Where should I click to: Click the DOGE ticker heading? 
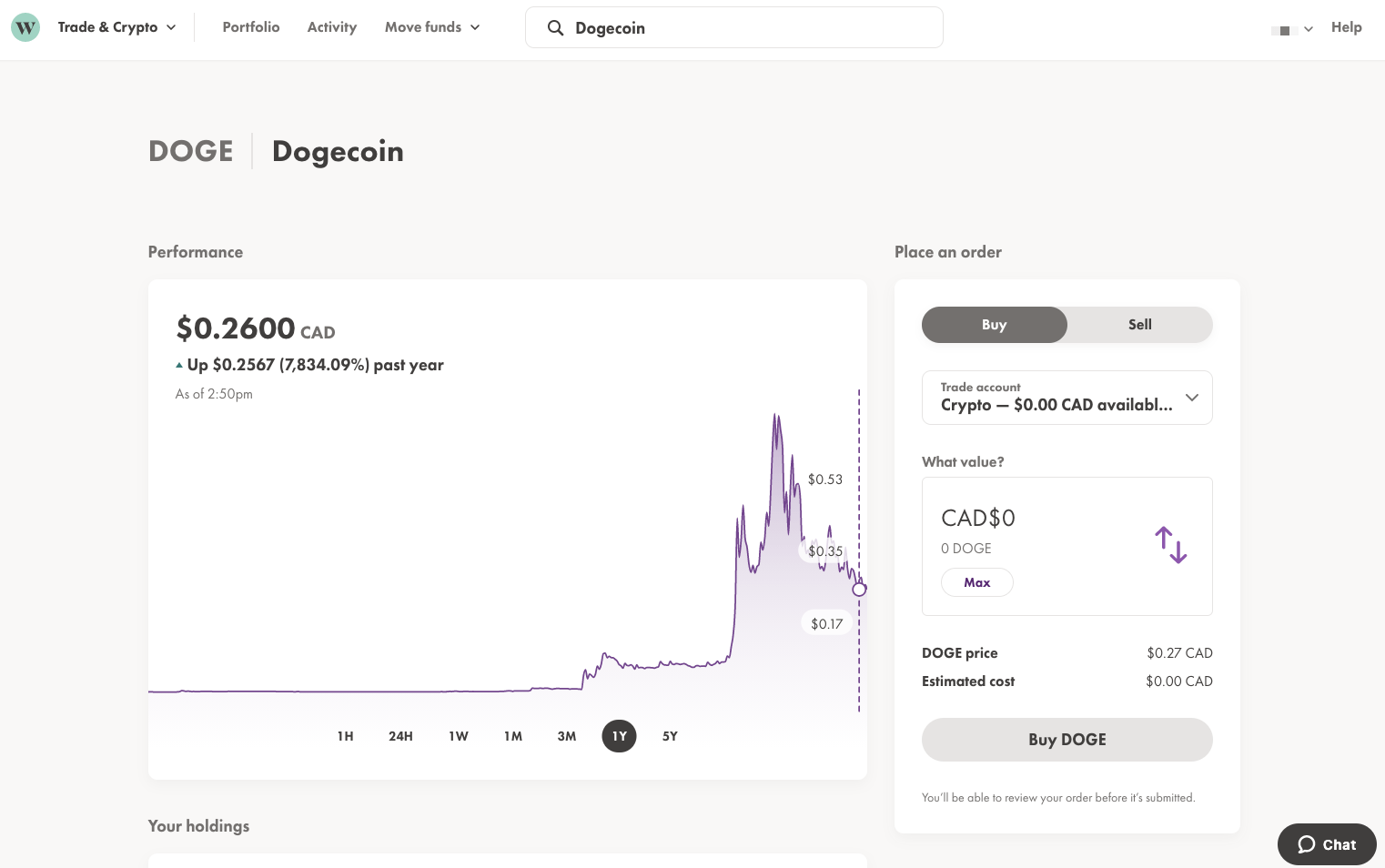[x=191, y=151]
